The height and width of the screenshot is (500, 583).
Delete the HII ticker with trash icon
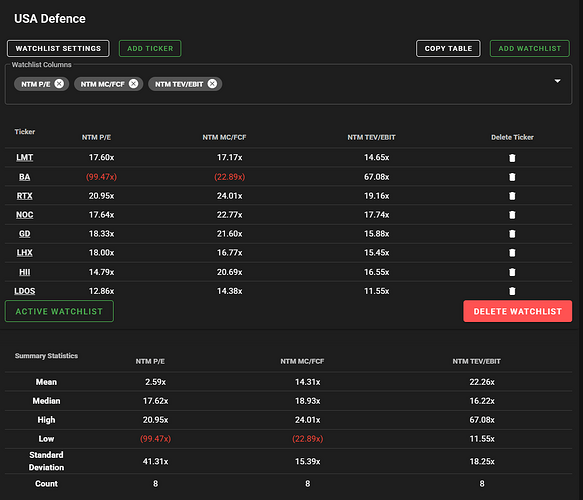pyautogui.click(x=512, y=272)
